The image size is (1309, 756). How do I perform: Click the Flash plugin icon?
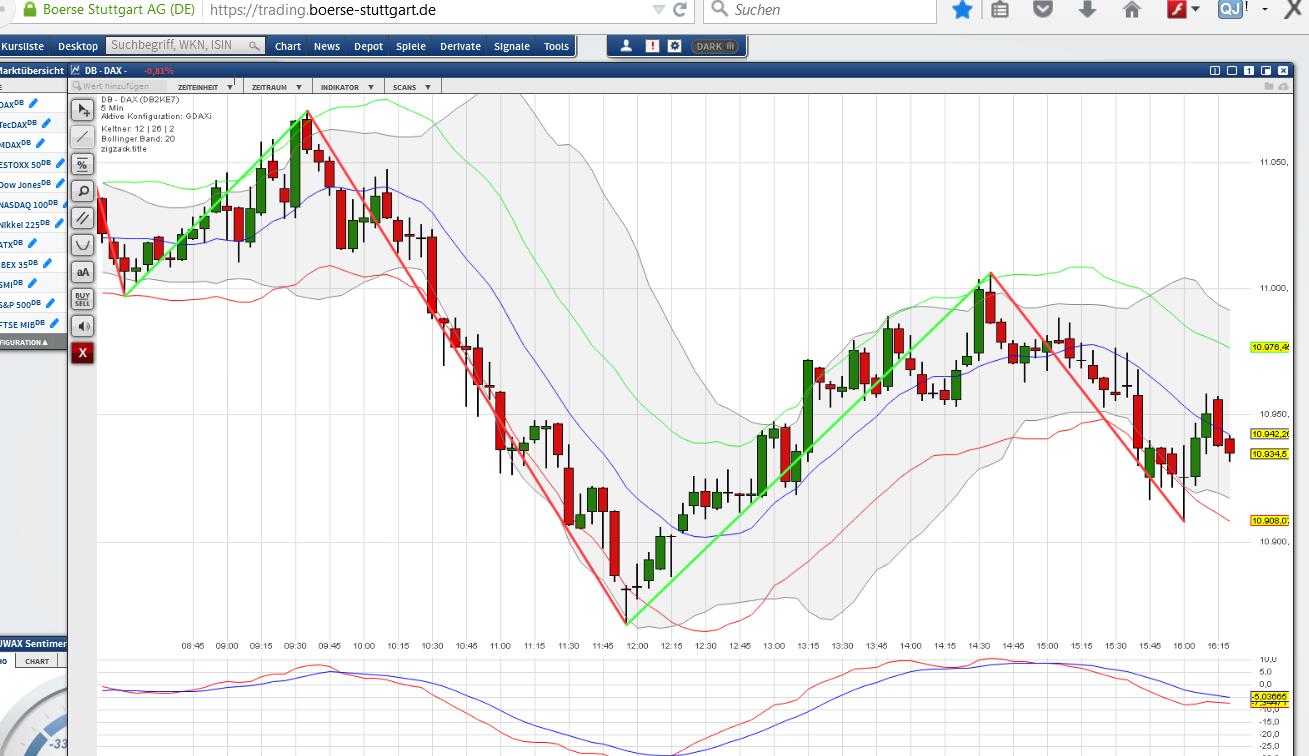(1177, 10)
